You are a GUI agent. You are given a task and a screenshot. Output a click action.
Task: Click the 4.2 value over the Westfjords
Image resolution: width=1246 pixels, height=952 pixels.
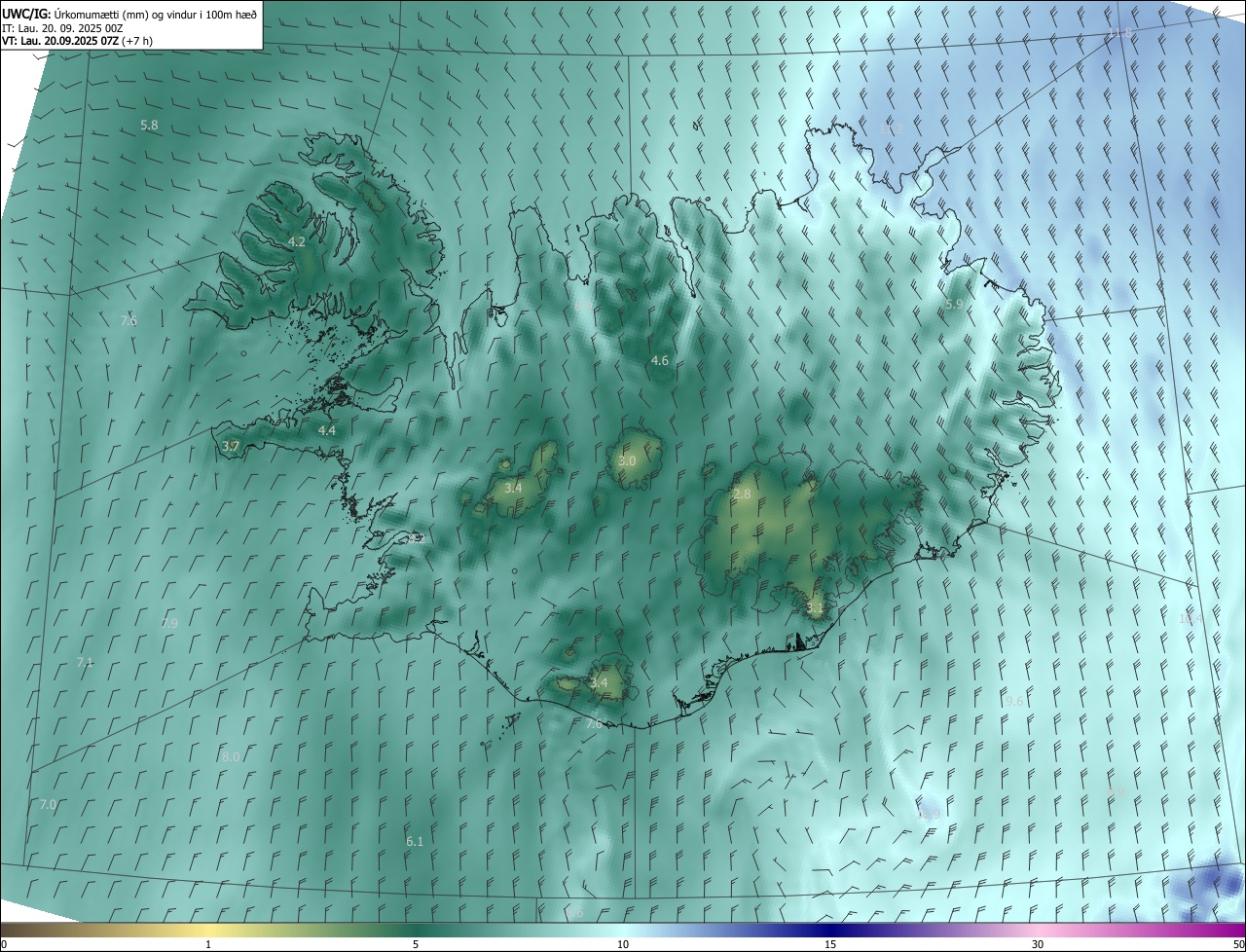297,241
